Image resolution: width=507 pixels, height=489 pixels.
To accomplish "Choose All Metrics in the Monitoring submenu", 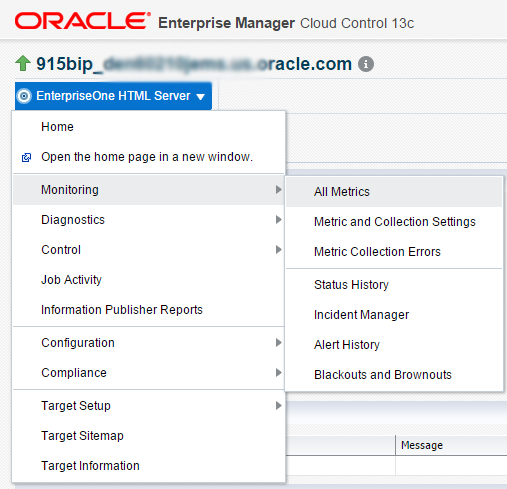I will click(394, 192).
